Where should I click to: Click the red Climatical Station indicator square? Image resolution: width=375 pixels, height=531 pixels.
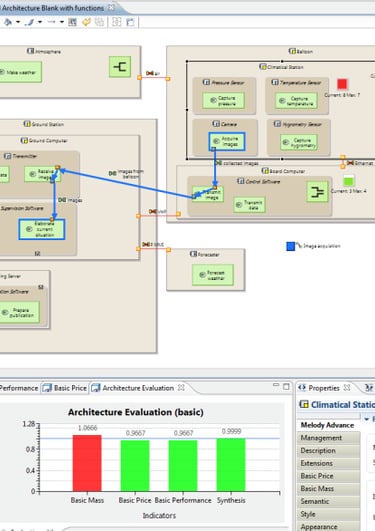342,84
